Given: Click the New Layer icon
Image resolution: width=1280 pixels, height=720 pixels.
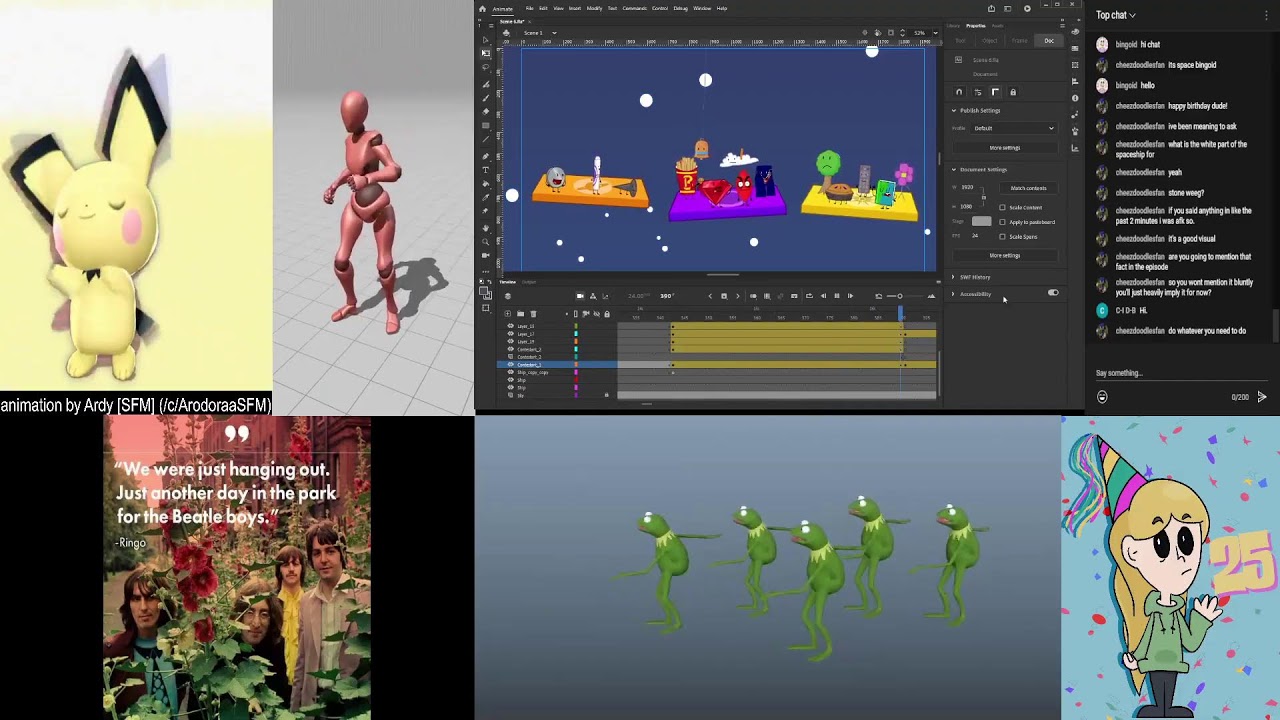Looking at the screenshot, I should [x=507, y=314].
